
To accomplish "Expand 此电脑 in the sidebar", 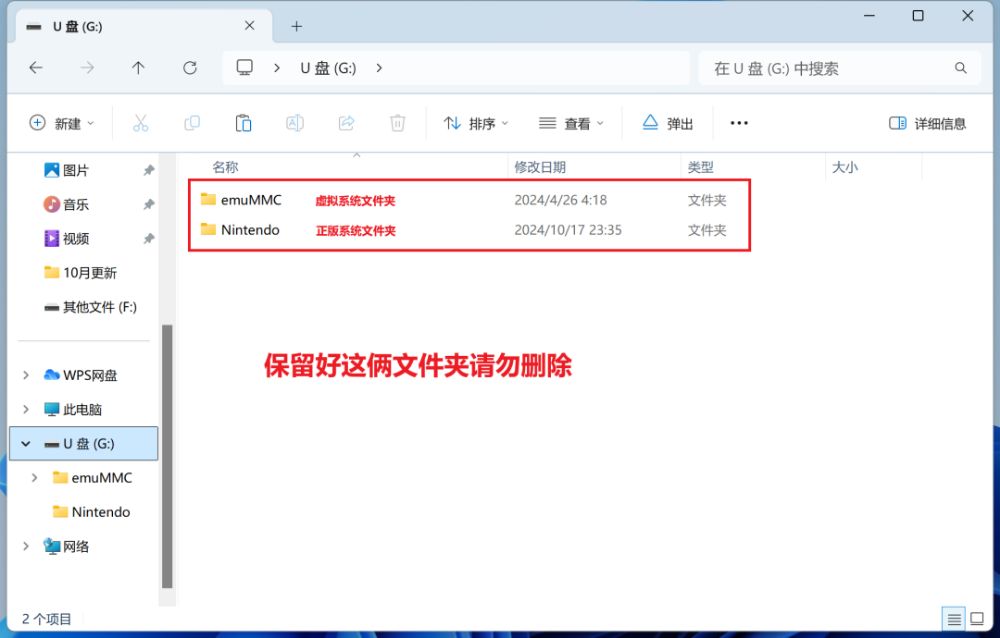I will click(25, 409).
